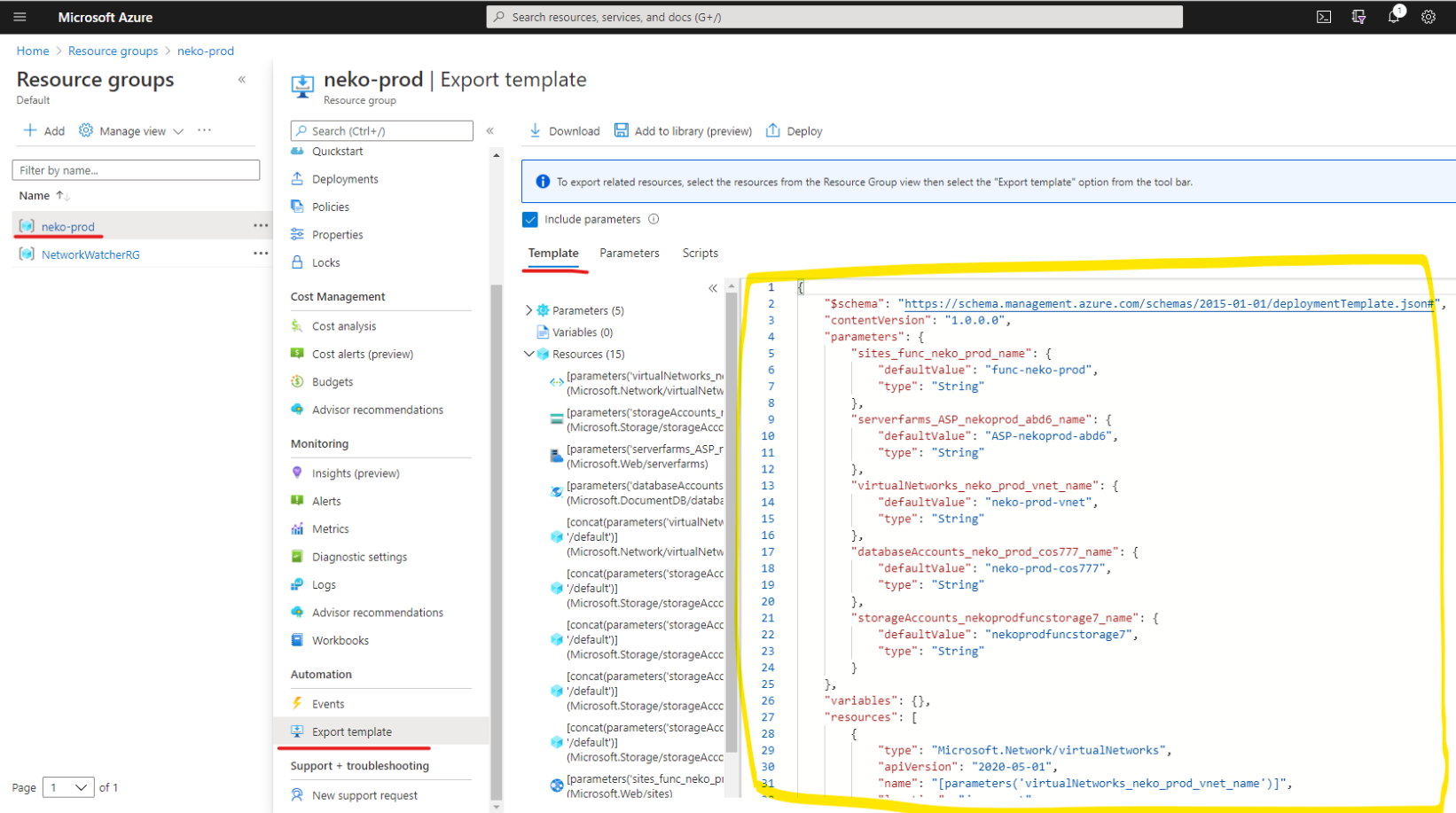Uncheck the Include parameters checkbox

(x=529, y=219)
